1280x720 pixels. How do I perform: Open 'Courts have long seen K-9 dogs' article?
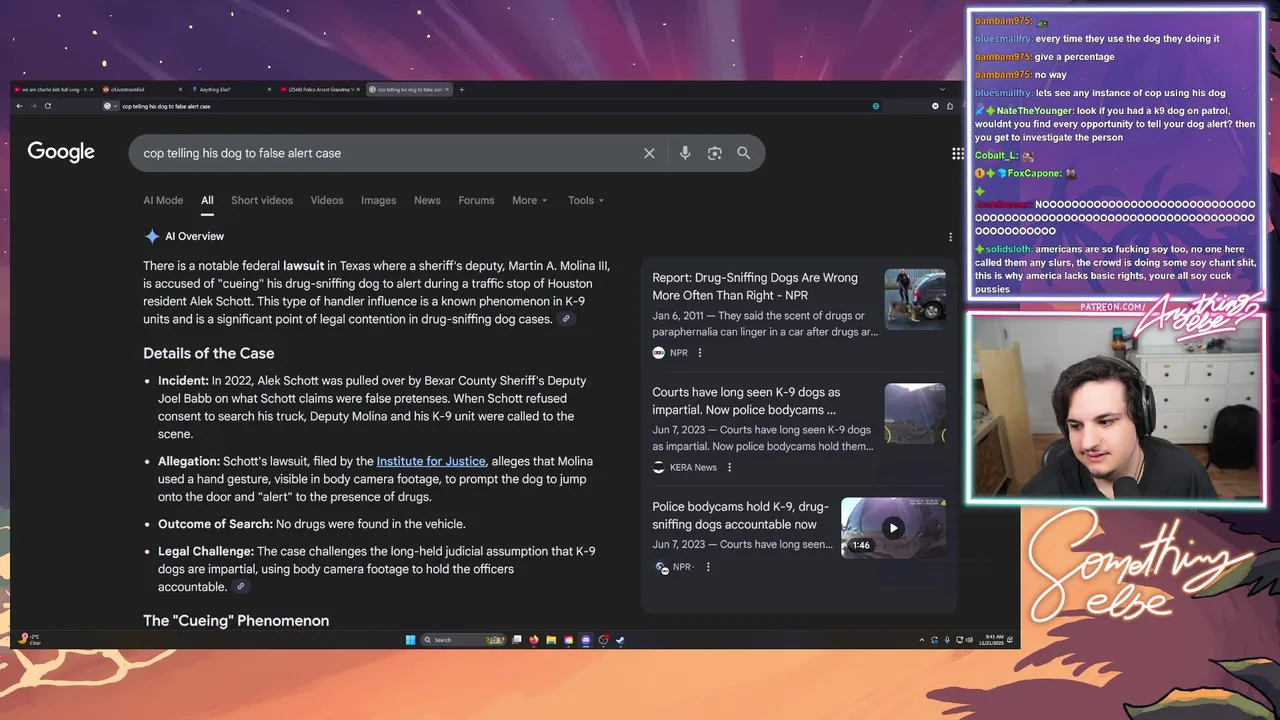(x=746, y=401)
